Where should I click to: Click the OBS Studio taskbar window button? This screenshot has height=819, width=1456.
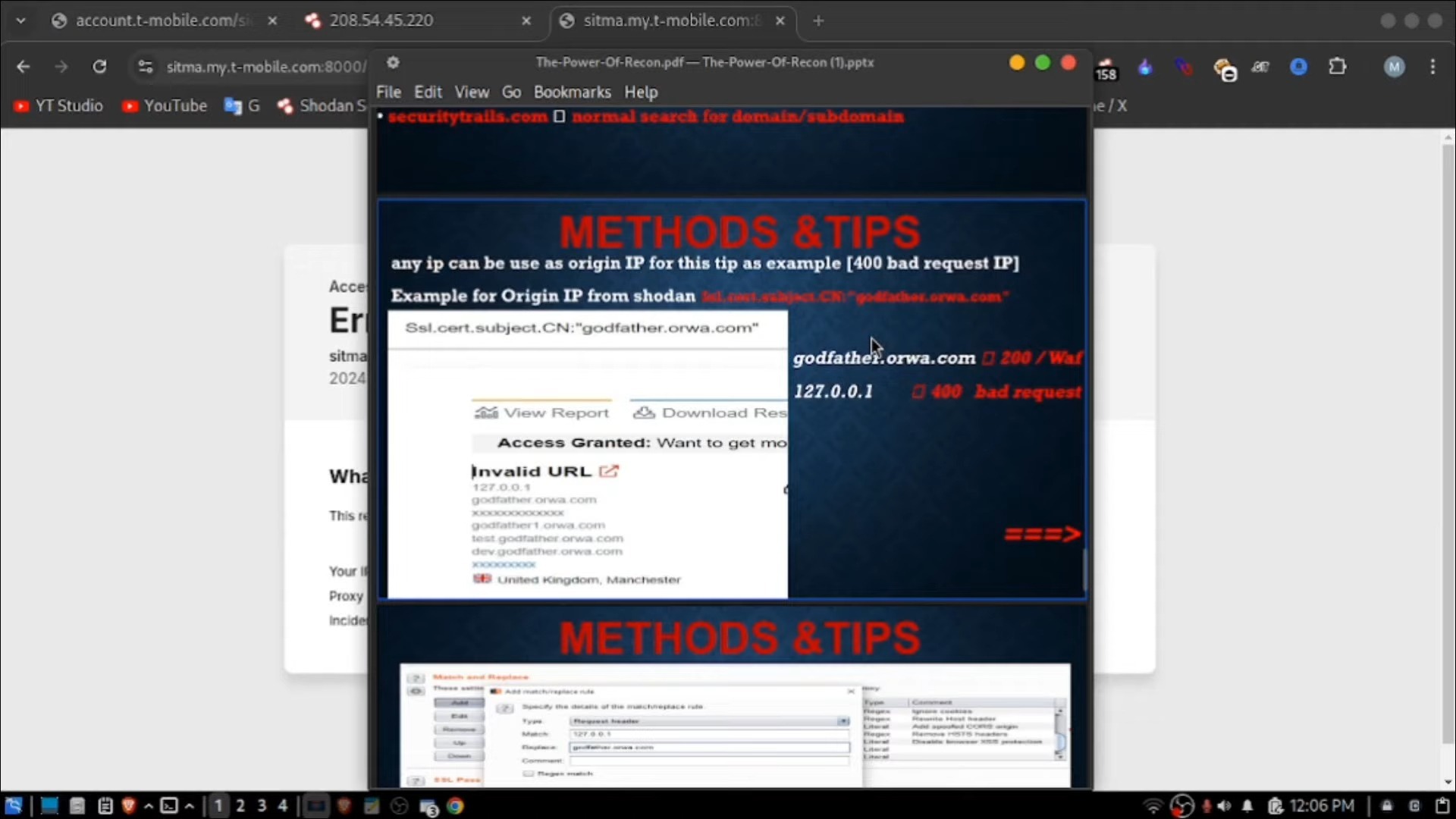pos(400,806)
